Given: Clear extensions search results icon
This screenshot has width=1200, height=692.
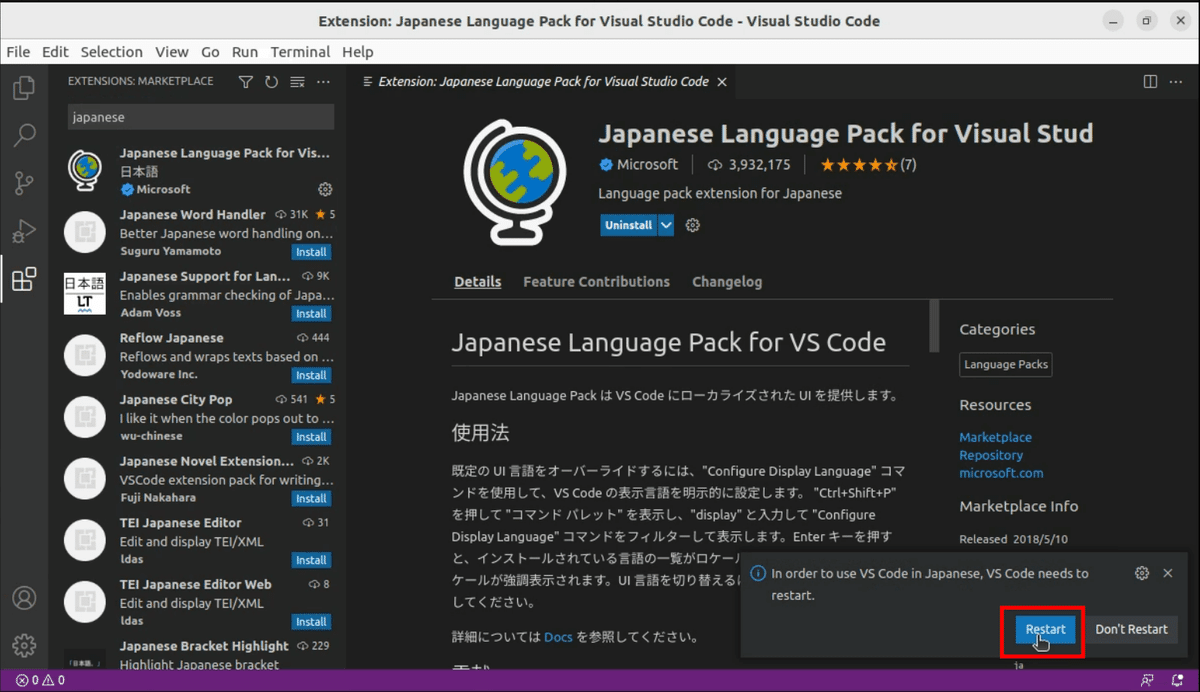Looking at the screenshot, I should (x=297, y=82).
